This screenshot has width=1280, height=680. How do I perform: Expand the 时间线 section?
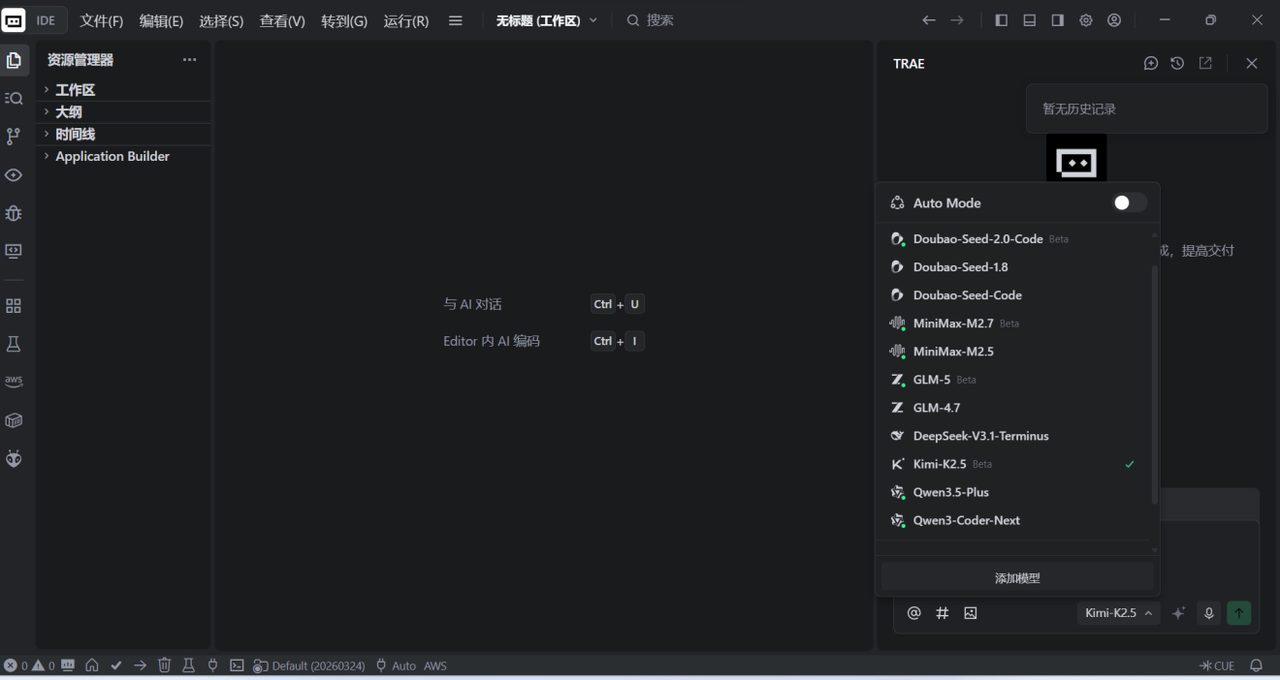click(123, 134)
